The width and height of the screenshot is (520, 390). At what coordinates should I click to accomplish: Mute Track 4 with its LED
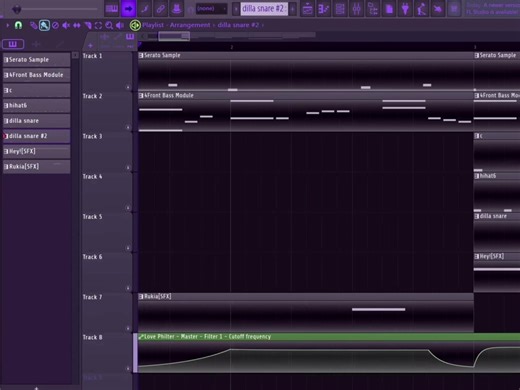click(x=128, y=208)
